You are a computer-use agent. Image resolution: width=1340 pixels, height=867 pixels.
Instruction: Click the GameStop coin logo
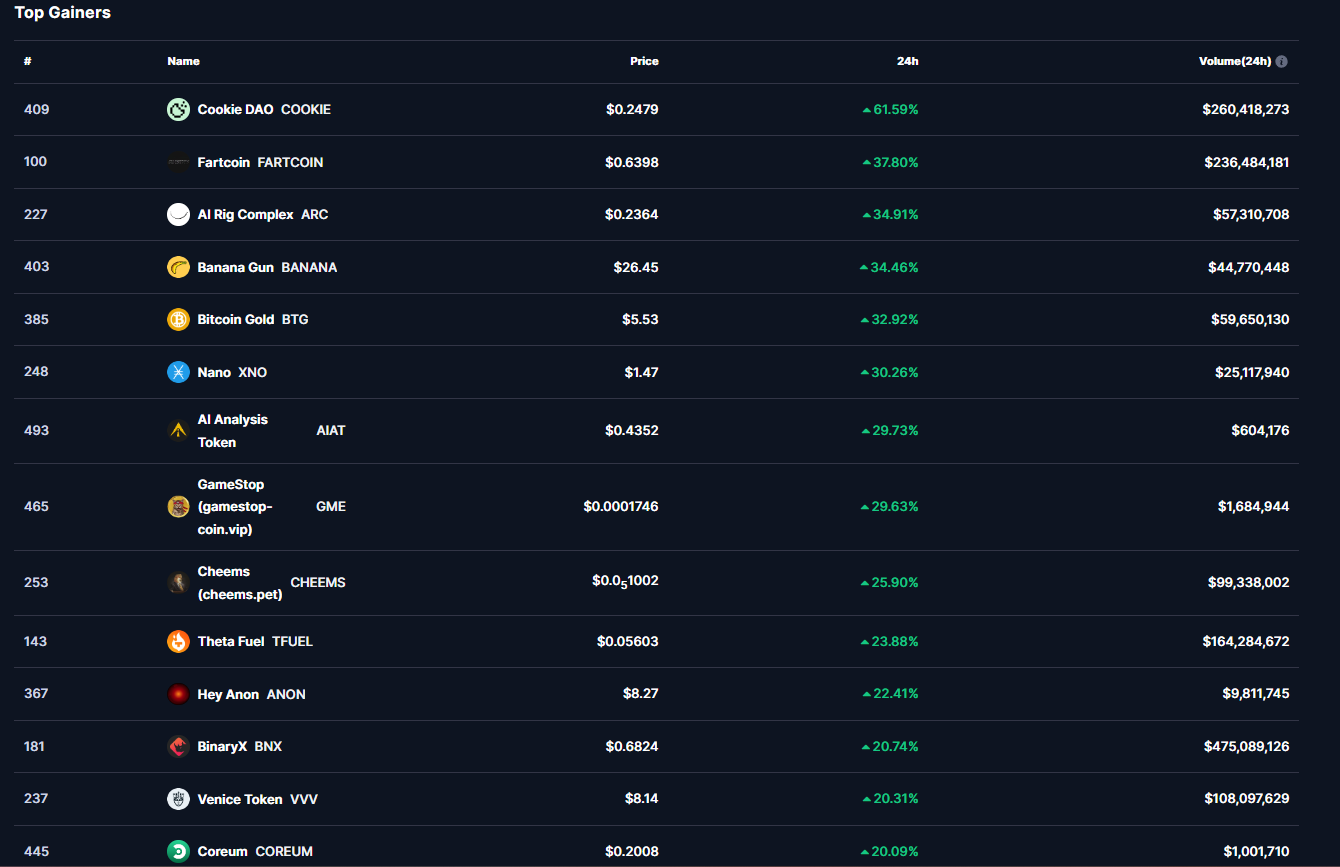click(x=178, y=507)
